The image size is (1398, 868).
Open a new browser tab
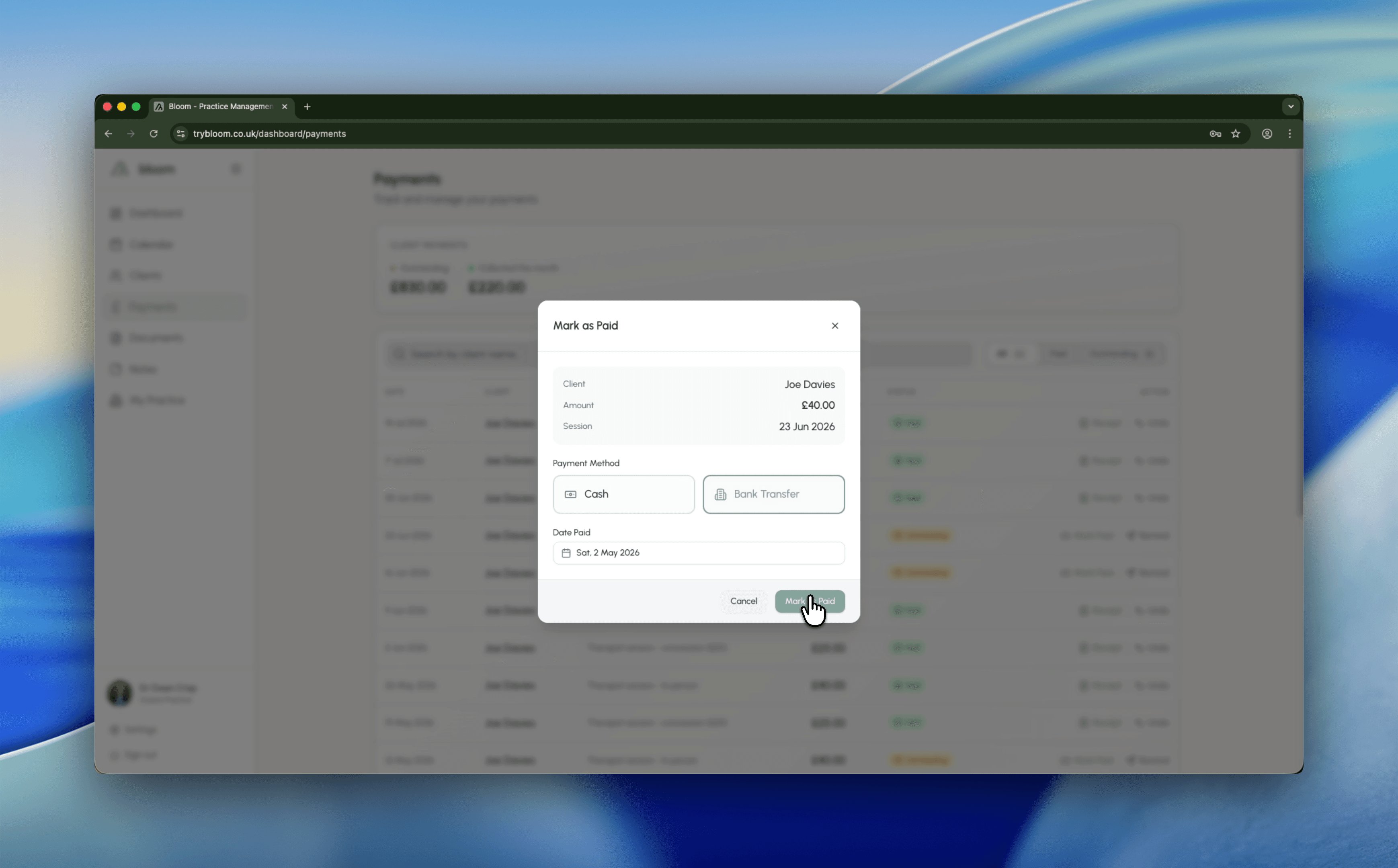[307, 107]
